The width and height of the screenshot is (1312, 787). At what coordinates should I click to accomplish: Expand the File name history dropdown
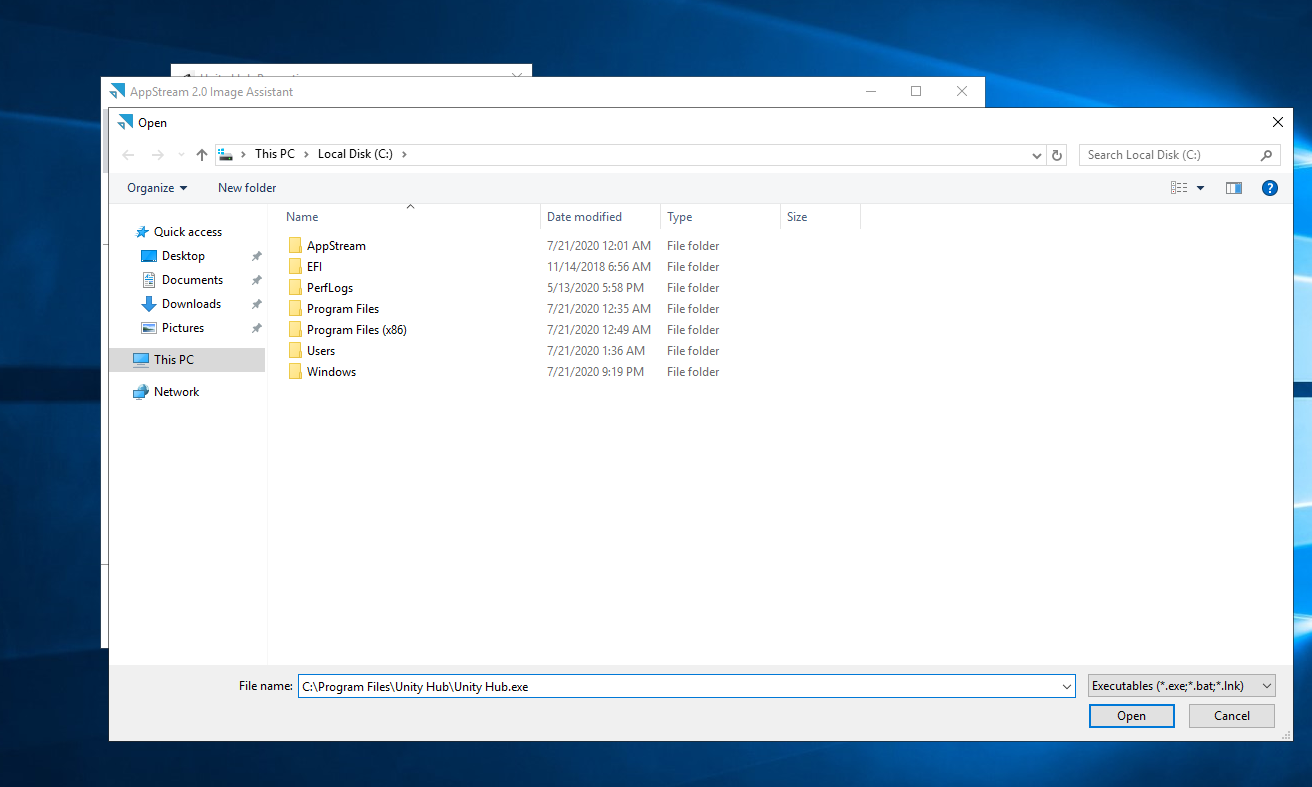point(1065,686)
